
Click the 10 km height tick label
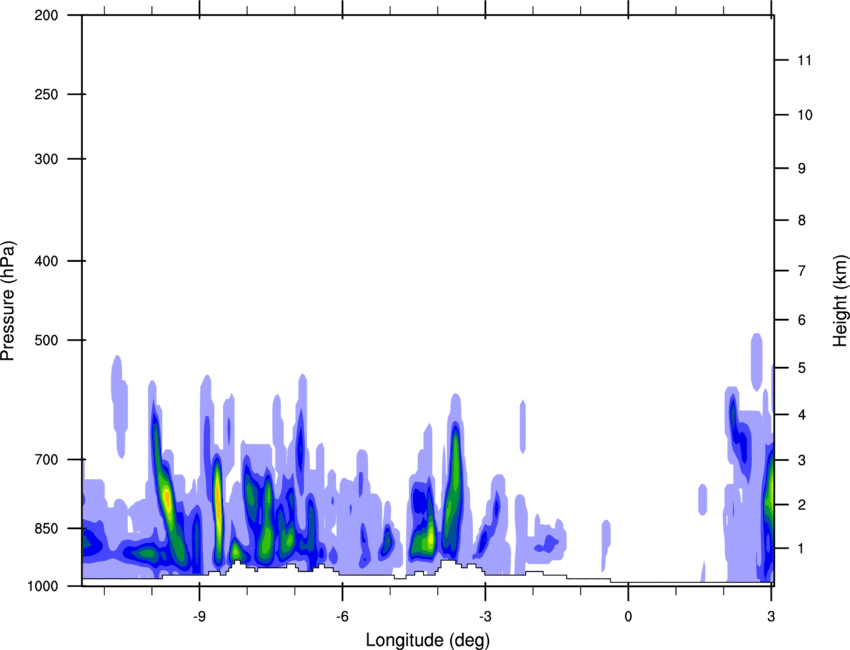pos(805,115)
